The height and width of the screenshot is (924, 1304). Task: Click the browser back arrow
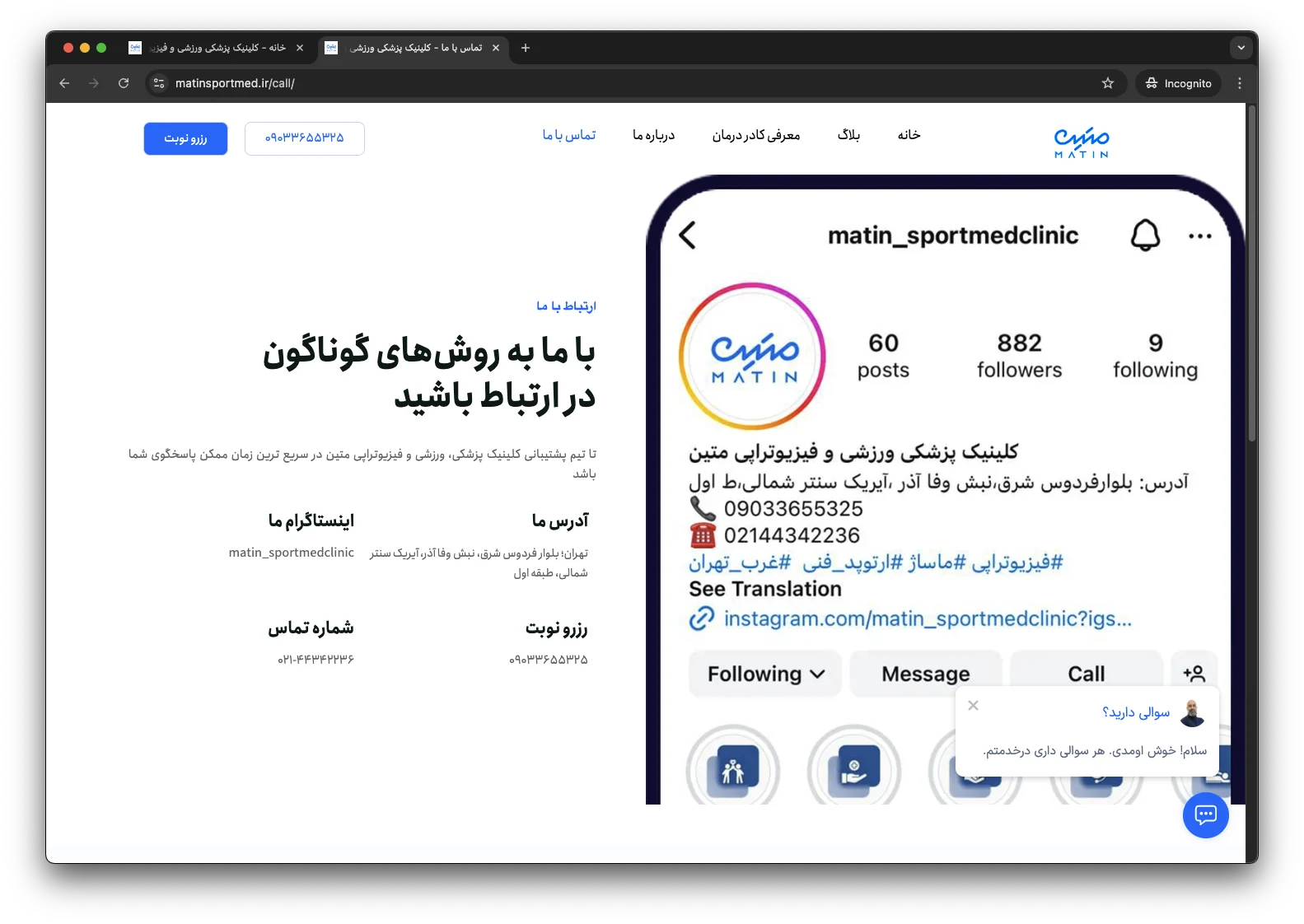coord(64,83)
